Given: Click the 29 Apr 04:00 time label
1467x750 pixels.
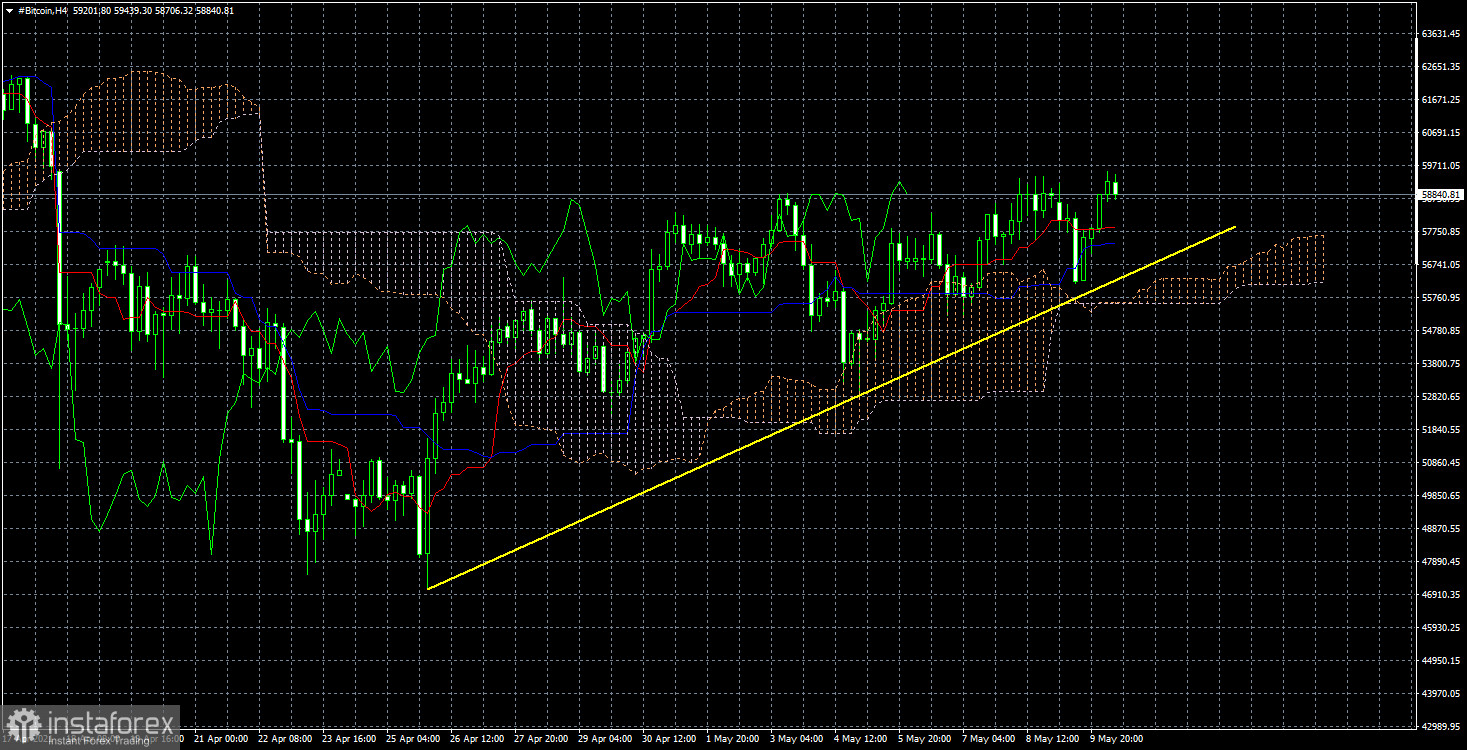Looking at the screenshot, I should [604, 739].
